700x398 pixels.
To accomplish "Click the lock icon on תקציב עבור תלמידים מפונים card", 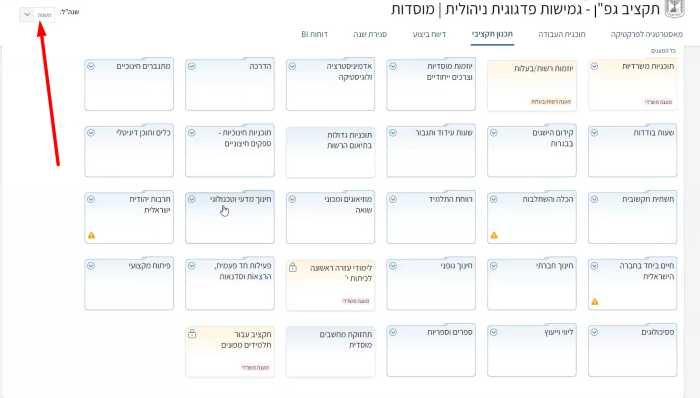I will point(192,333).
